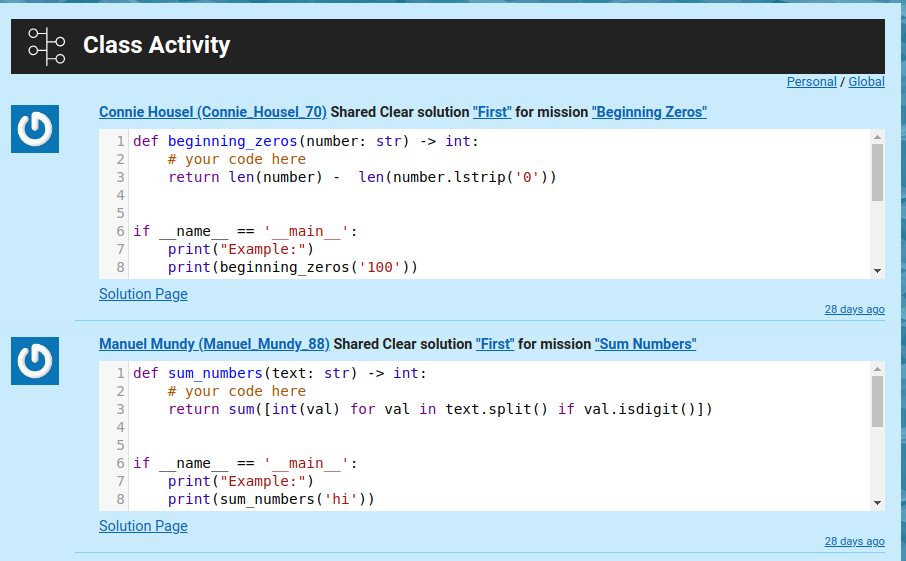The width and height of the screenshot is (906, 561).
Task: Click scroll down arrow in Sum Numbers code
Action: pos(877,503)
